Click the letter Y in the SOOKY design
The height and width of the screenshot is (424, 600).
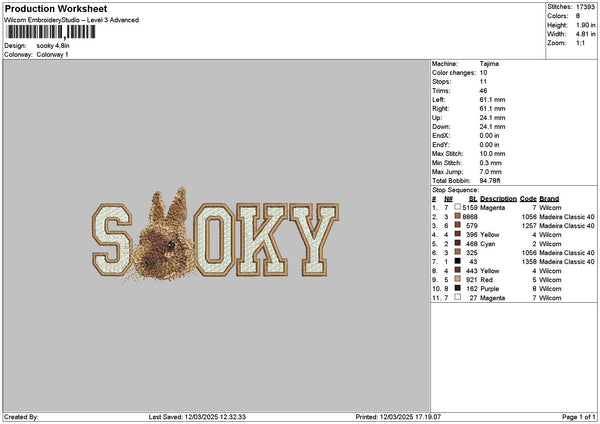[314, 240]
